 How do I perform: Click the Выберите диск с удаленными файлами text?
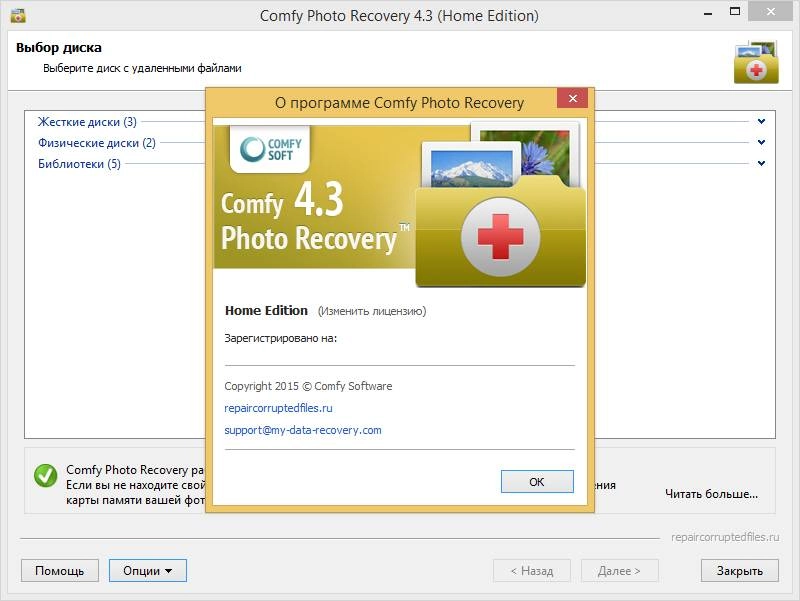[x=142, y=68]
